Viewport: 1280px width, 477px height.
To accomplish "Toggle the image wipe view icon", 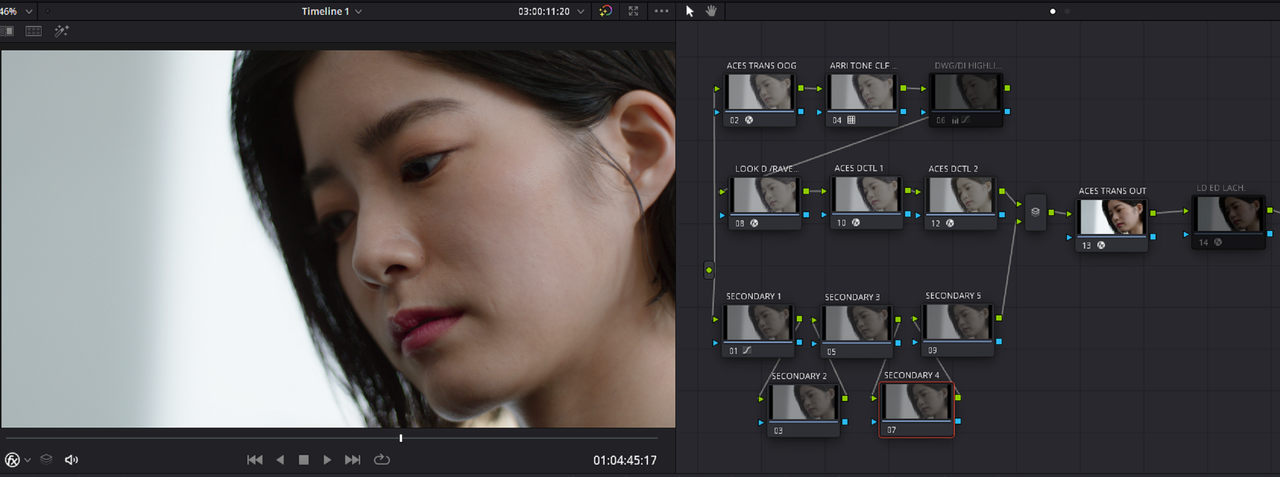I will coord(7,31).
